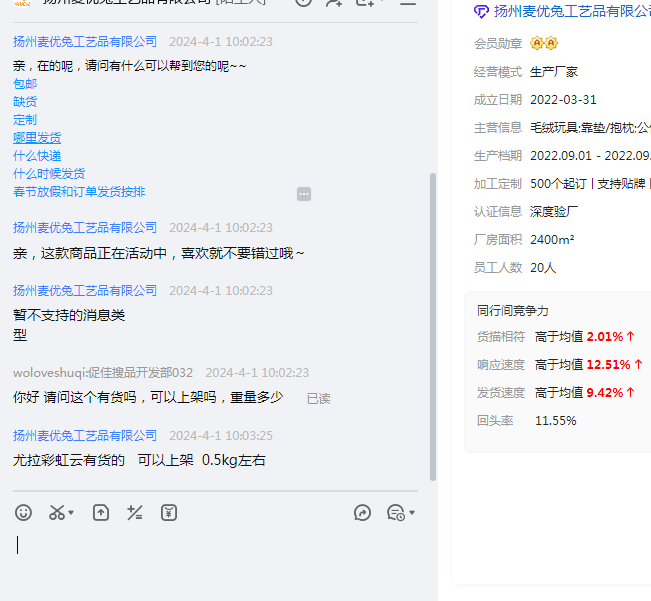651x601 pixels.
Task: Click the scissors screenshot tool icon
Action: (55, 513)
